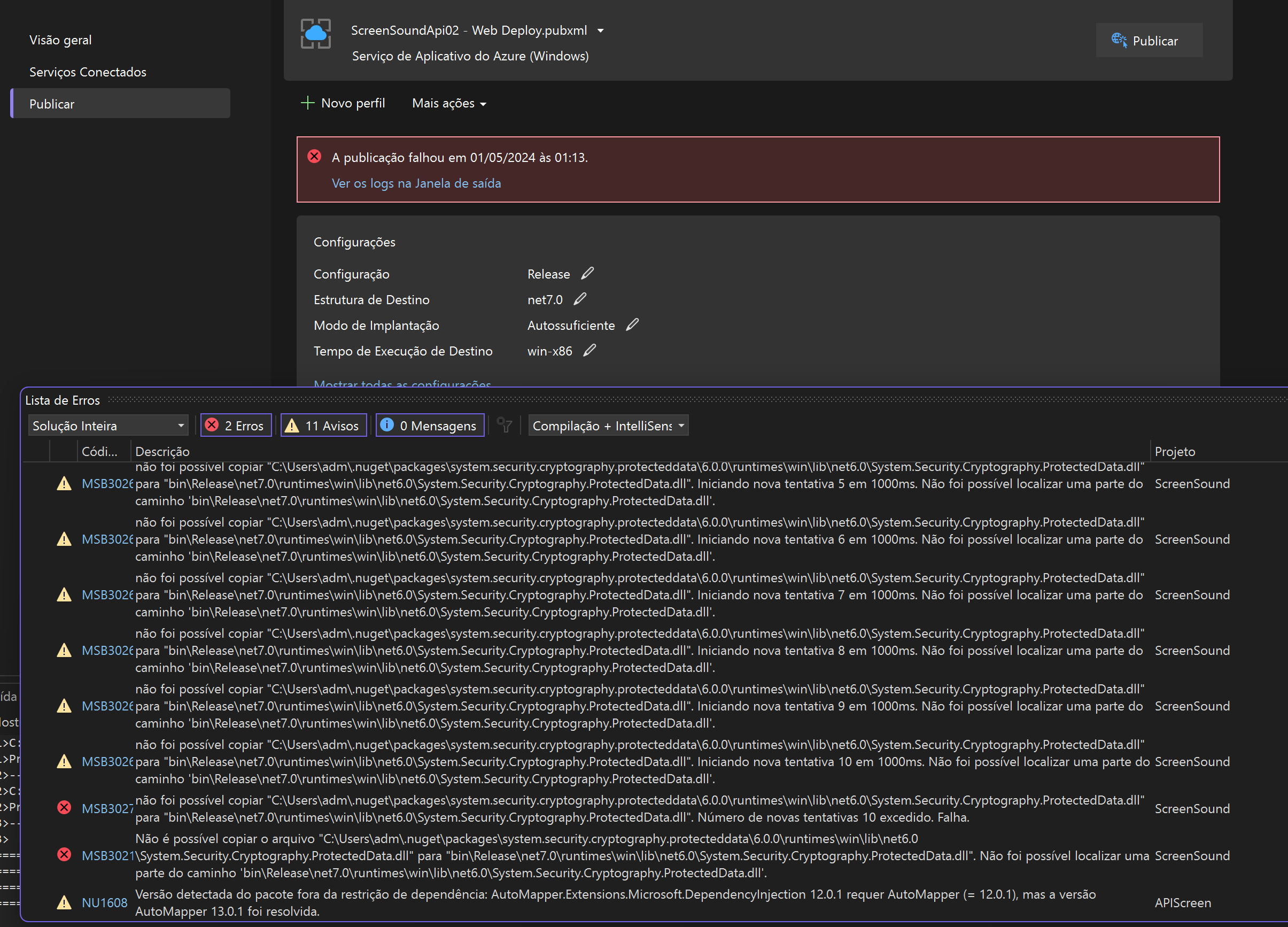Screen dimensions: 1288x927
Task: Click warning icon for tentativa 10 row
Action: [x=64, y=762]
